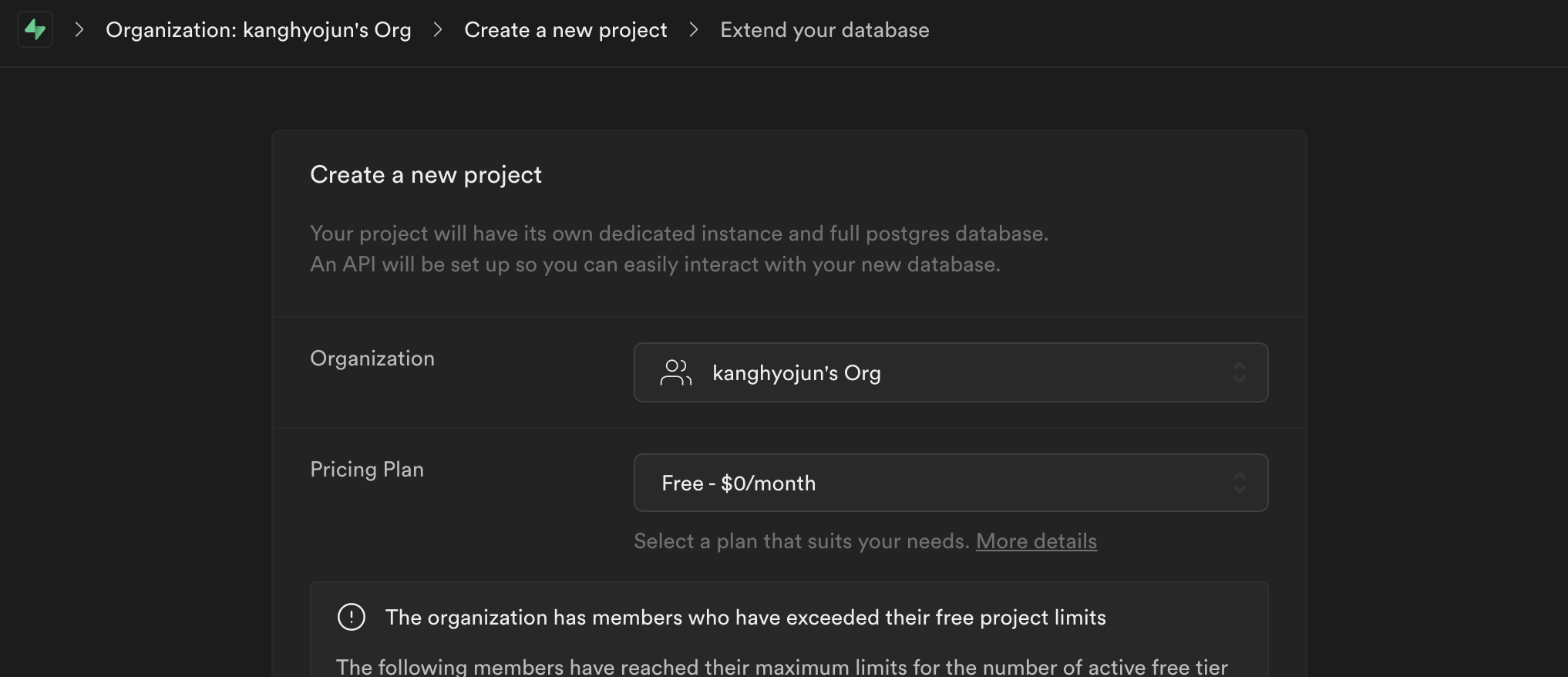Image resolution: width=1568 pixels, height=677 pixels.
Task: Open the Organization dropdown showing kanghyojun's Org
Action: [x=951, y=372]
